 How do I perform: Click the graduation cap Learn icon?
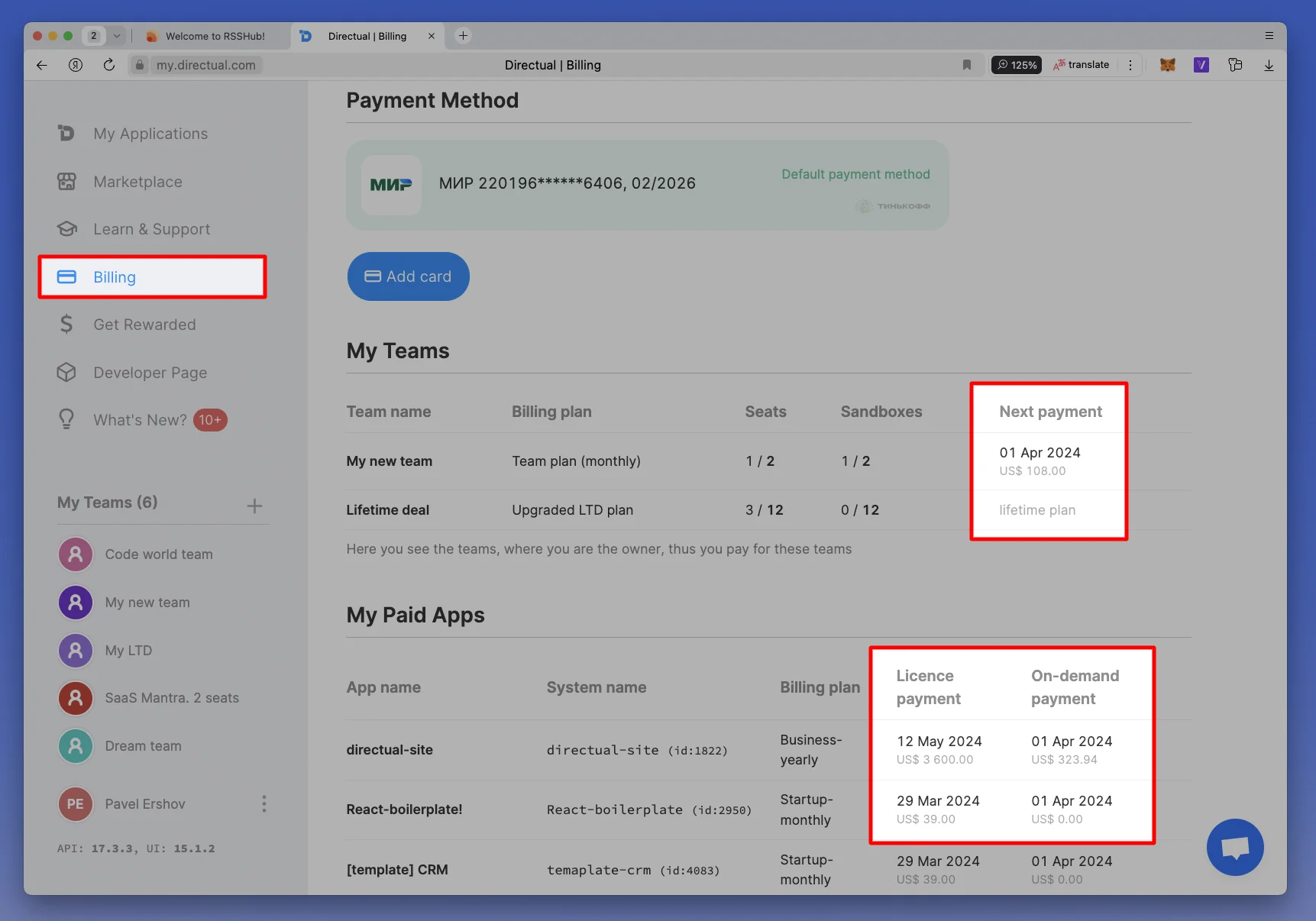coord(66,229)
